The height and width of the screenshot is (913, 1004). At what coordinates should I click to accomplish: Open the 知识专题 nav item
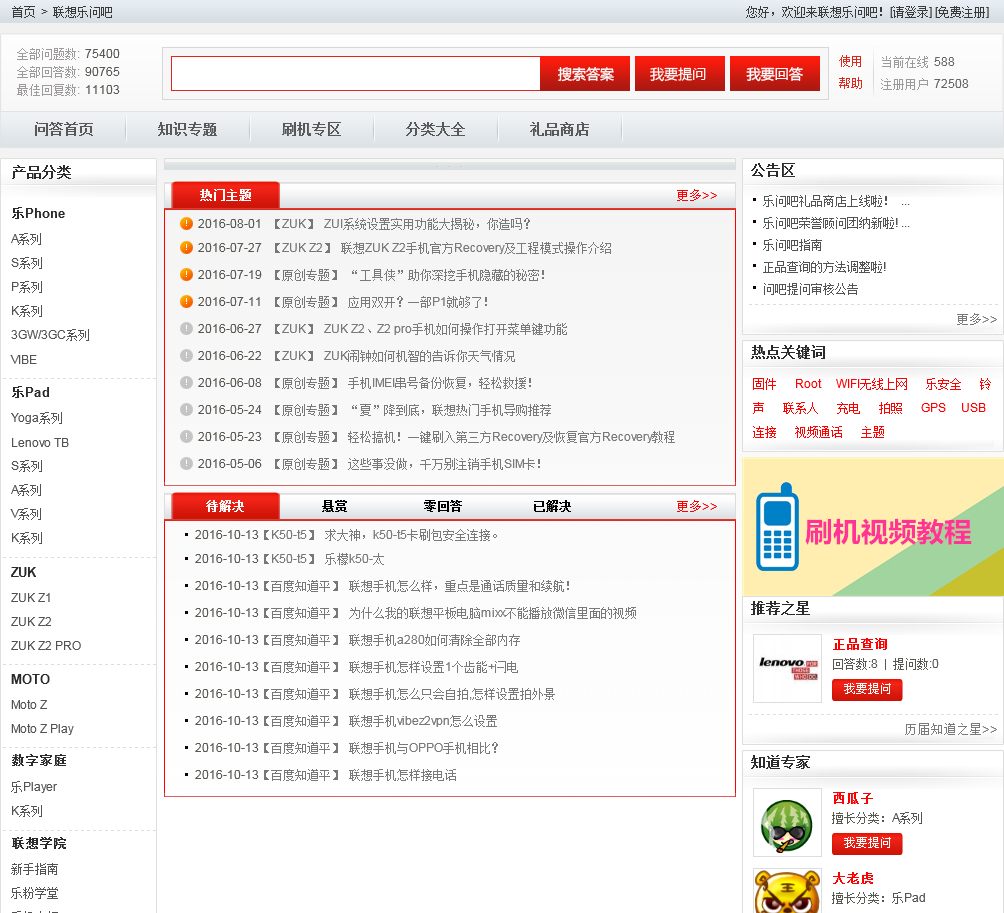point(188,129)
